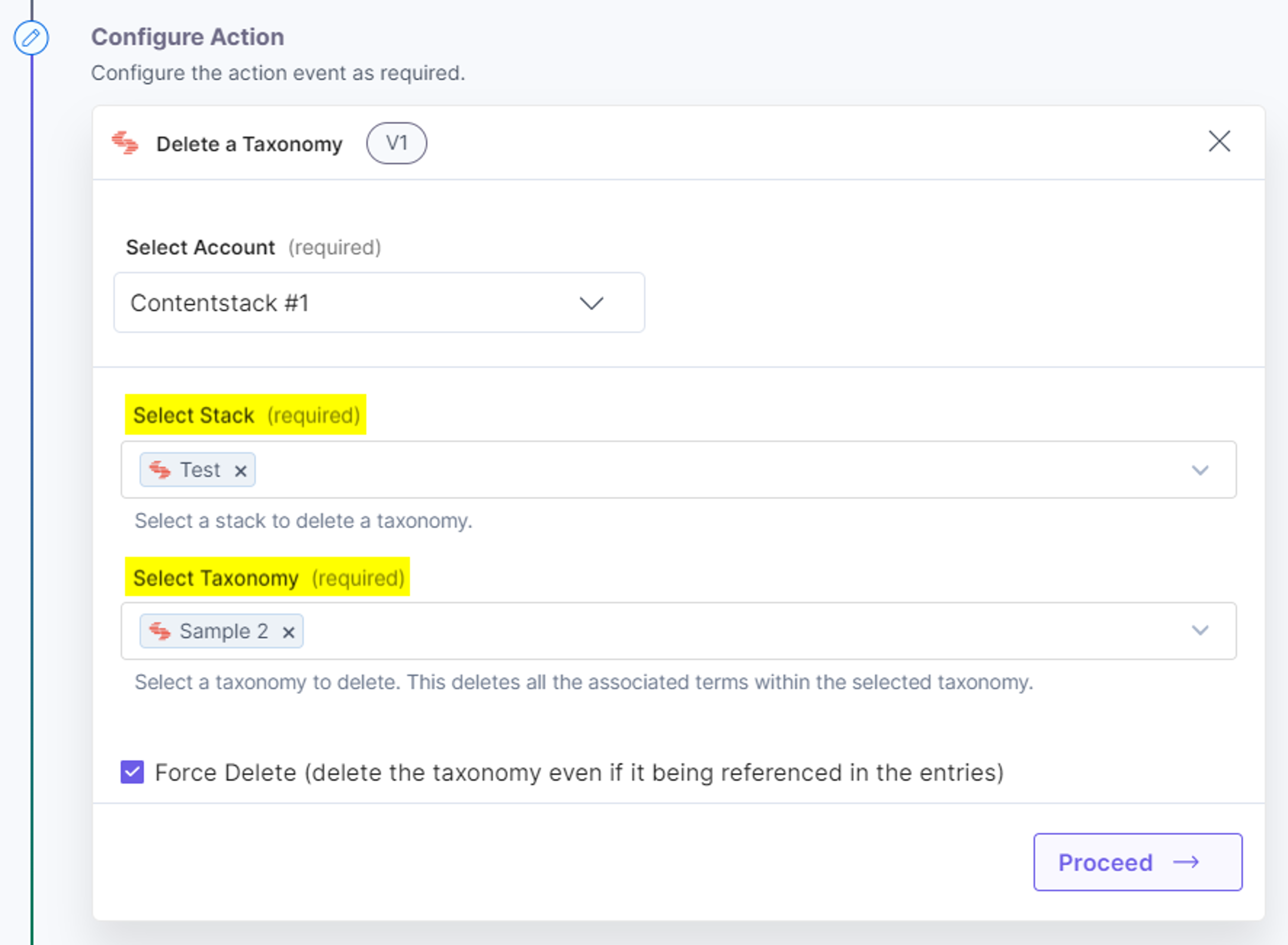Click the Delete a Taxonomy title
The image size is (1288, 945).
click(249, 144)
